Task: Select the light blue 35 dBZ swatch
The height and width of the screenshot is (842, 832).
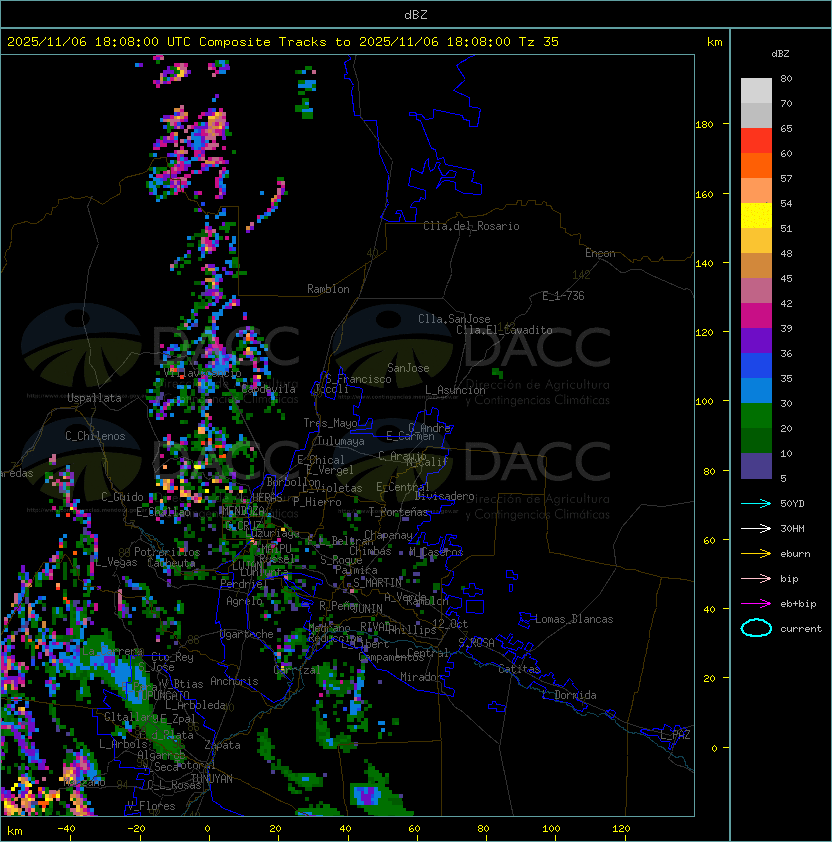Action: (756, 390)
